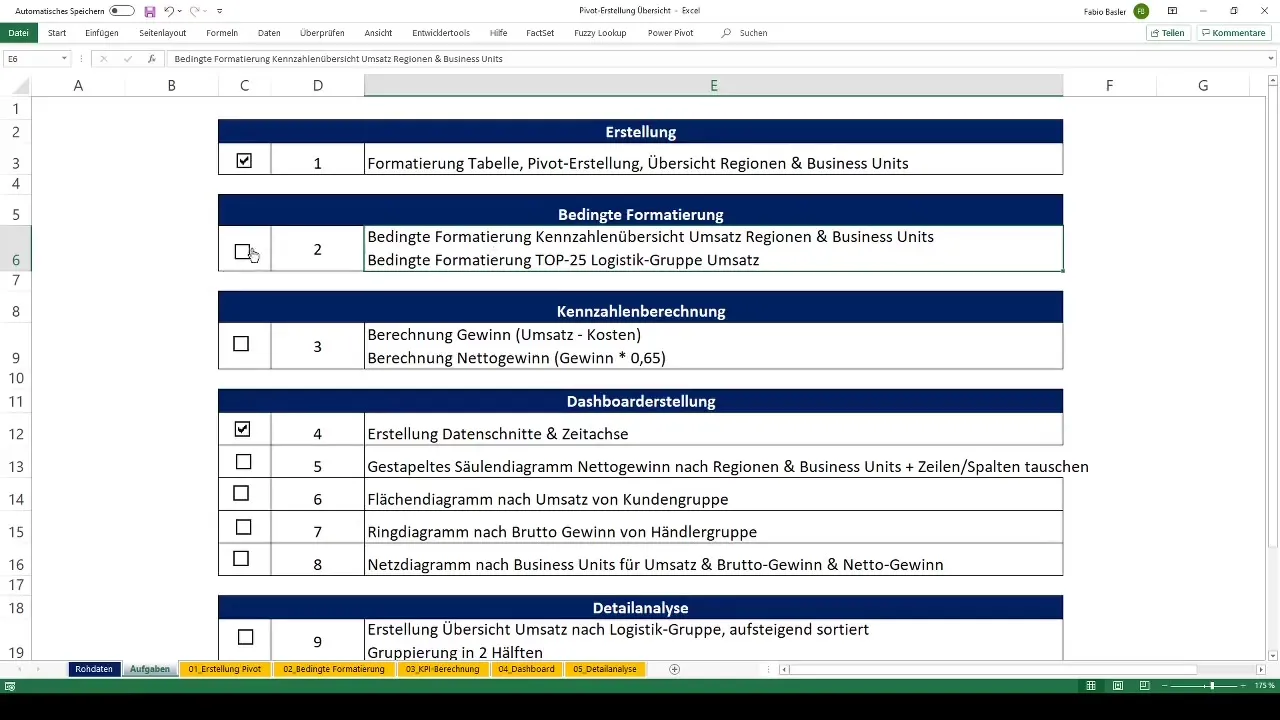Open the Name Box dropdown arrow
The width and height of the screenshot is (1280, 720).
[x=64, y=59]
